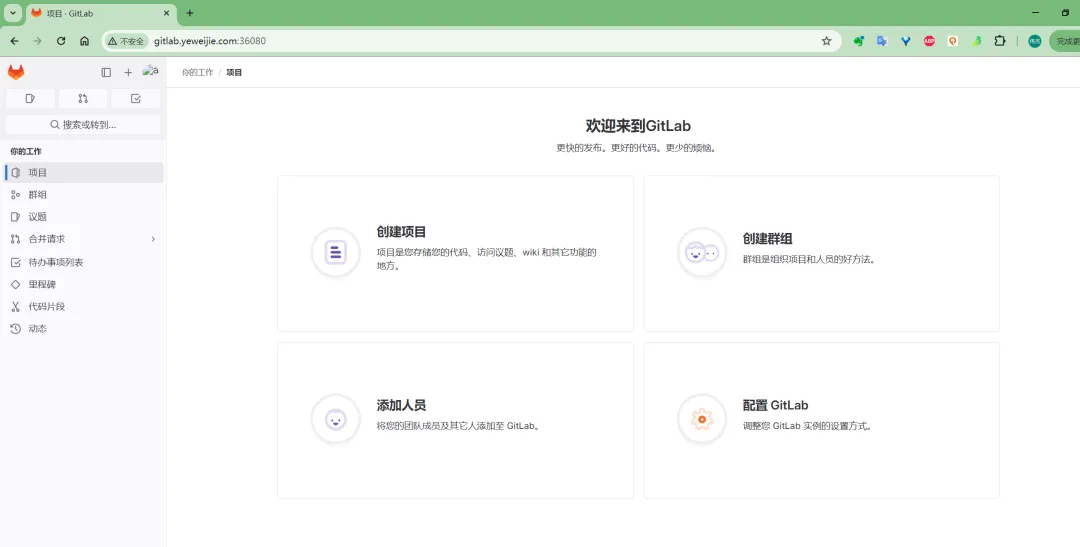The width and height of the screenshot is (1080, 547).
Task: Open the user avatar menu
Action: pyautogui.click(x=150, y=72)
